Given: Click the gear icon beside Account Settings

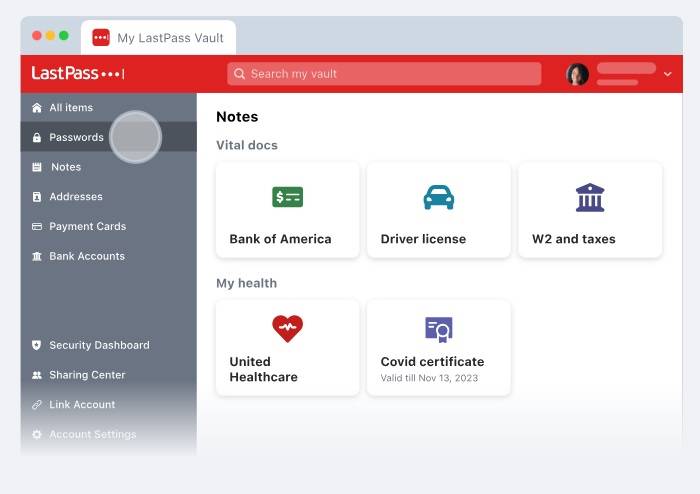Looking at the screenshot, I should coord(37,434).
